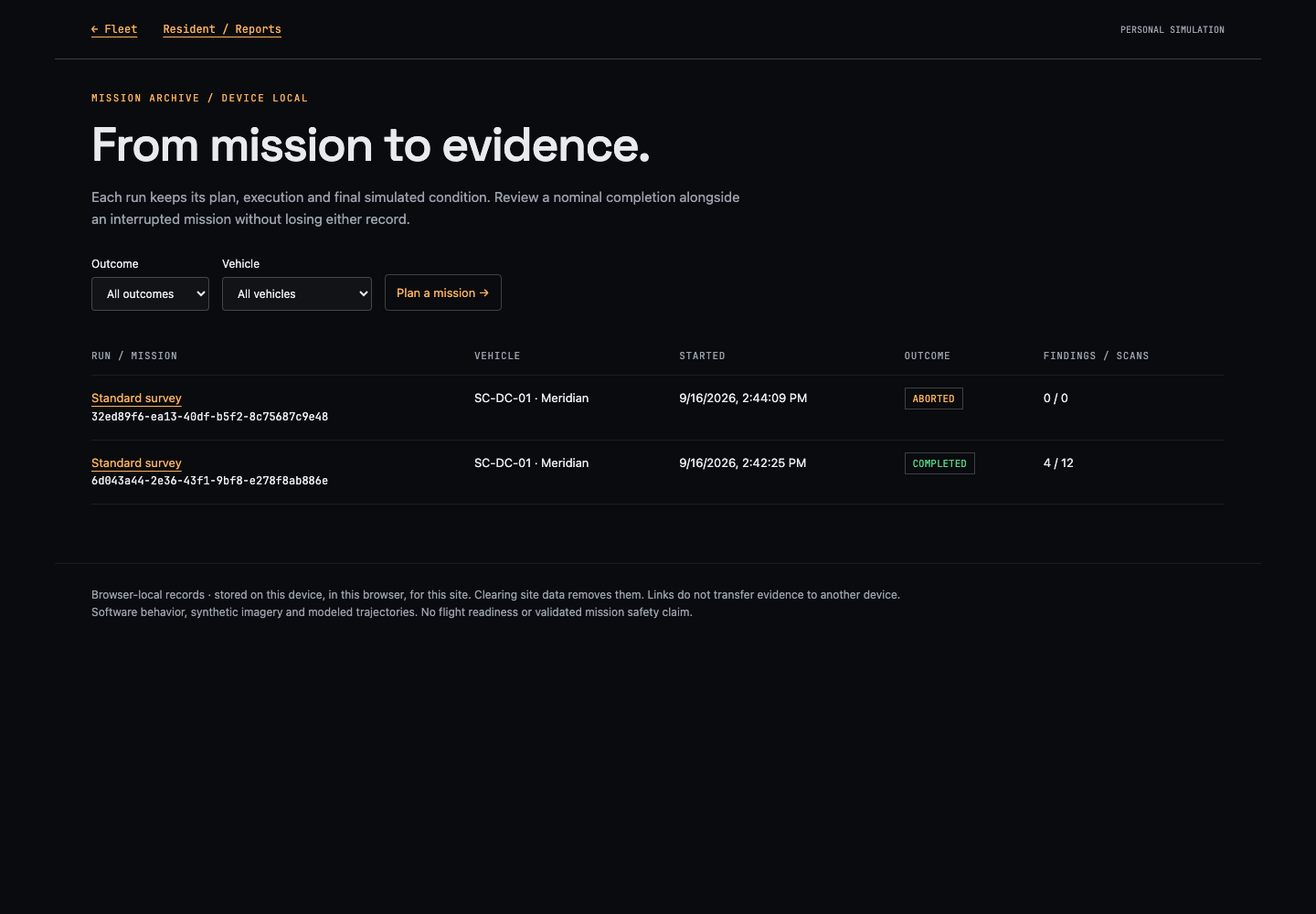
Task: Click the COMPLETED outcome badge
Action: tap(939, 463)
